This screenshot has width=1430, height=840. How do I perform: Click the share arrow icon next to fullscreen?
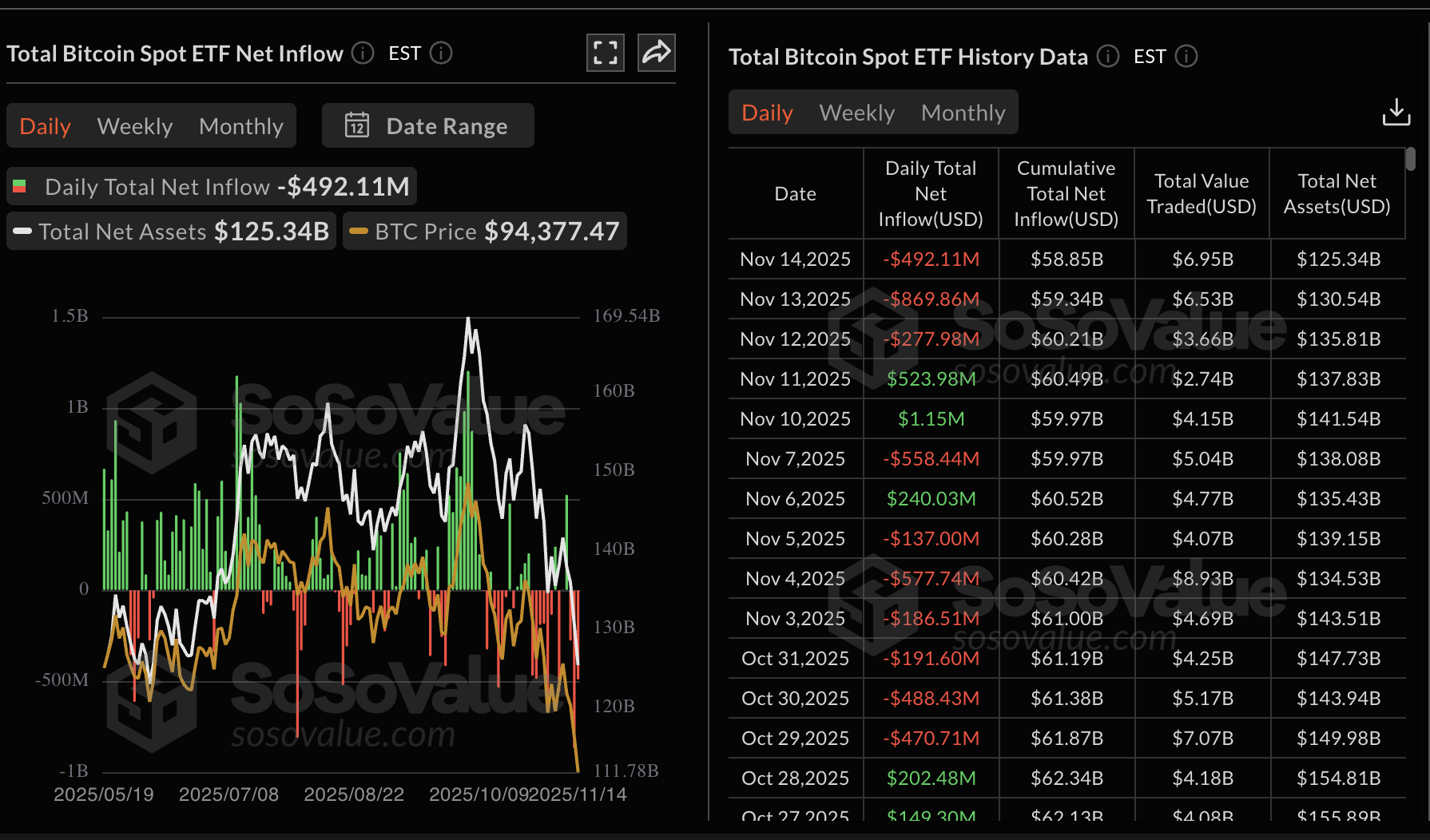[656, 51]
